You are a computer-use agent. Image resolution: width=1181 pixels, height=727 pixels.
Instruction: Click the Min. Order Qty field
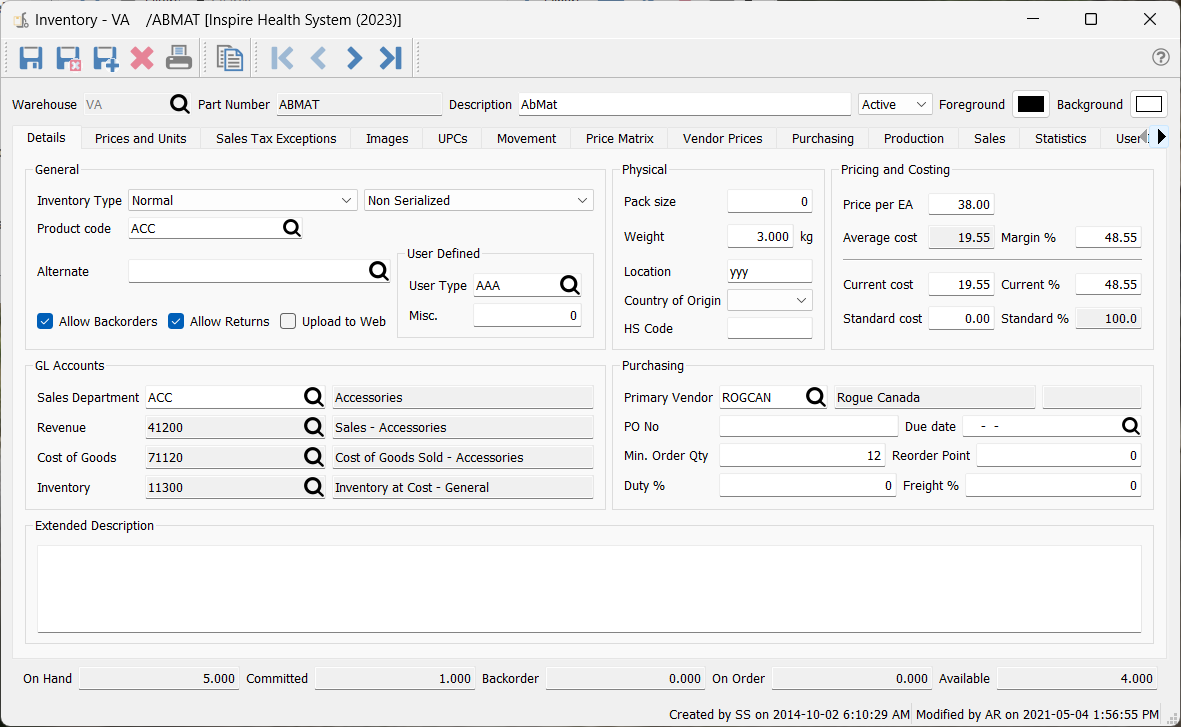coord(802,456)
